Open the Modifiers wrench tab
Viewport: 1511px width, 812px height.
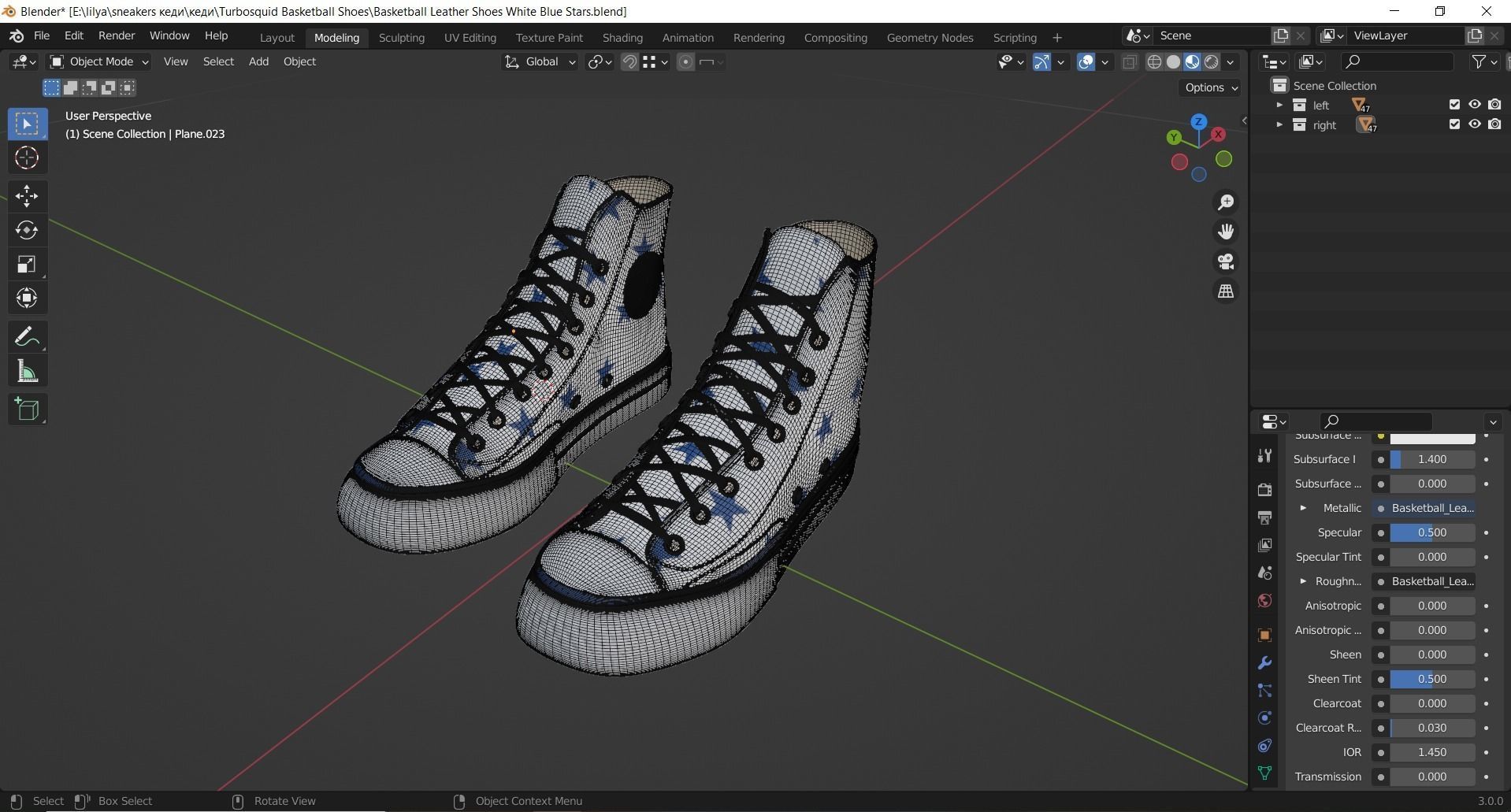[x=1265, y=663]
